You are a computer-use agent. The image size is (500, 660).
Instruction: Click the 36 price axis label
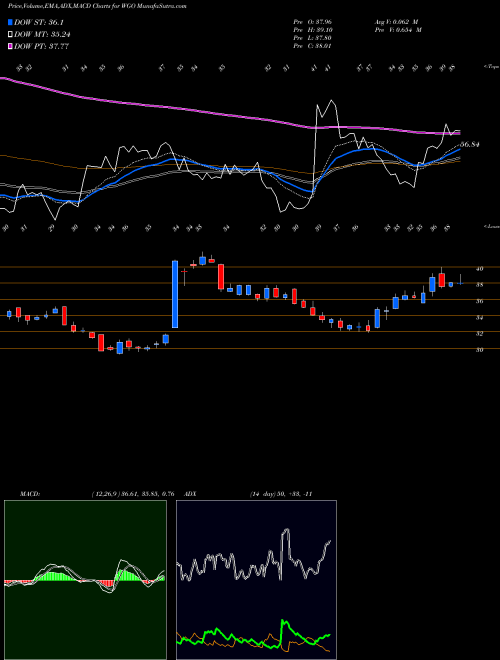[479, 301]
